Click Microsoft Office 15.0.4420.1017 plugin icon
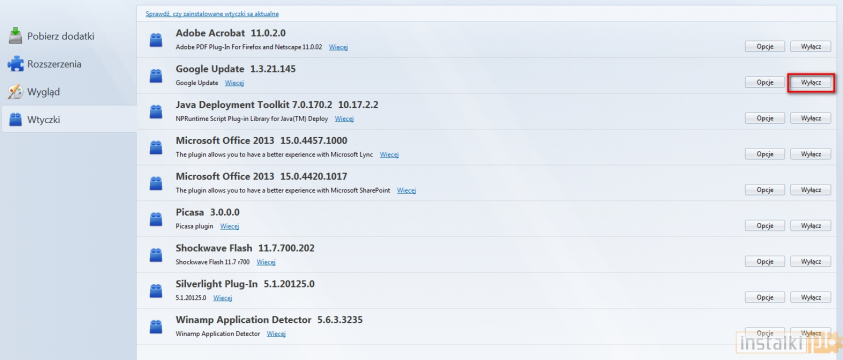The height and width of the screenshot is (360, 843). [x=156, y=183]
